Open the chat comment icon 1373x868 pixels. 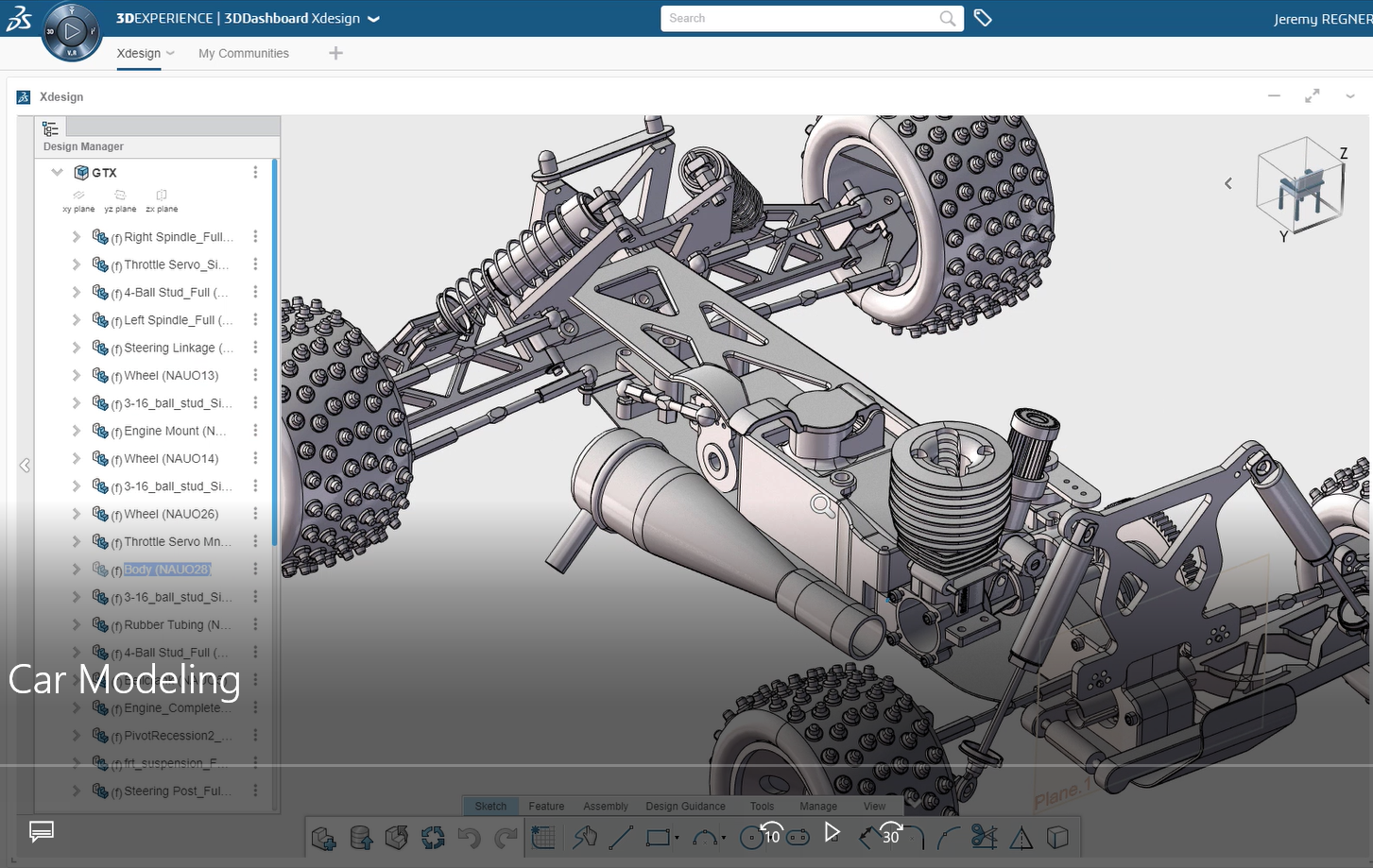tap(42, 831)
